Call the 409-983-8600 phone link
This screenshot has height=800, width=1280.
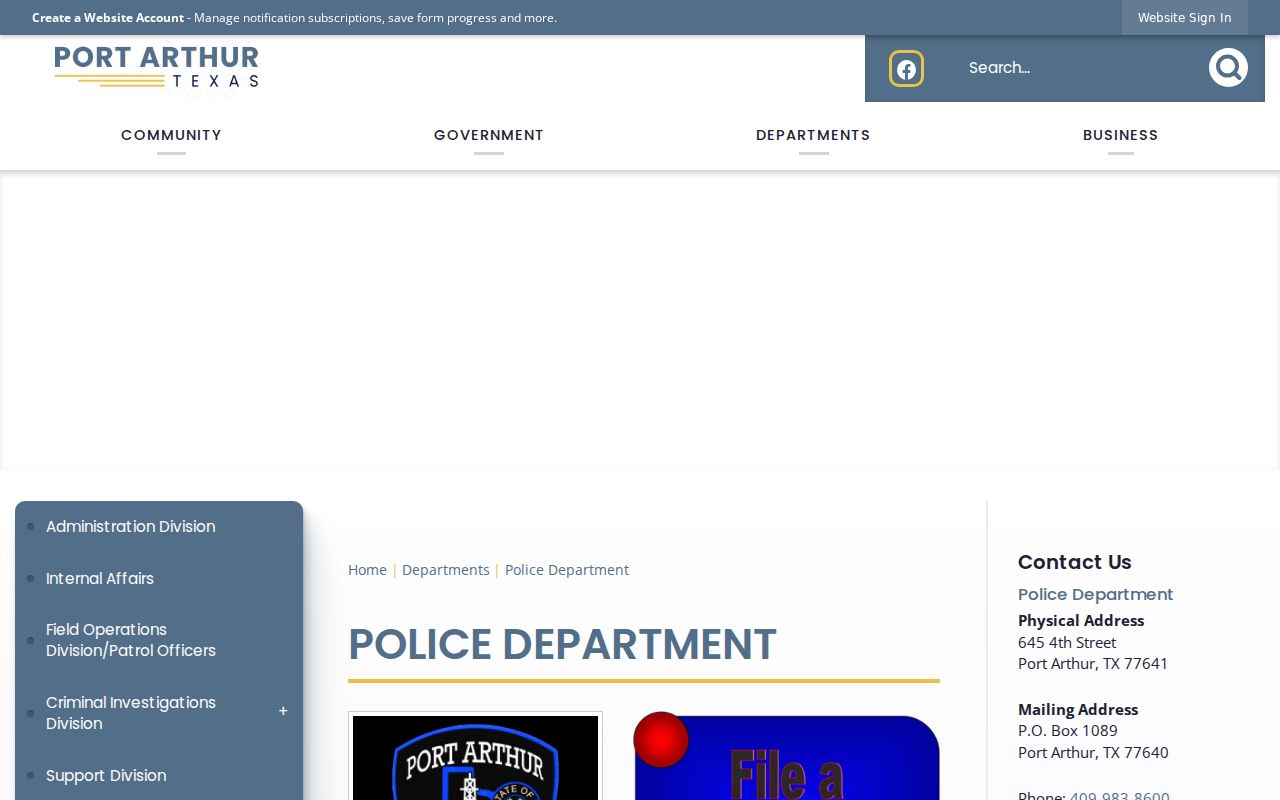coord(1120,795)
